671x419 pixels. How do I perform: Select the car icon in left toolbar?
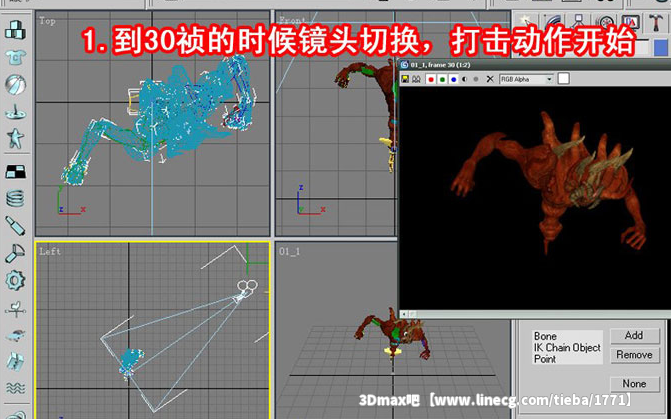[15, 336]
